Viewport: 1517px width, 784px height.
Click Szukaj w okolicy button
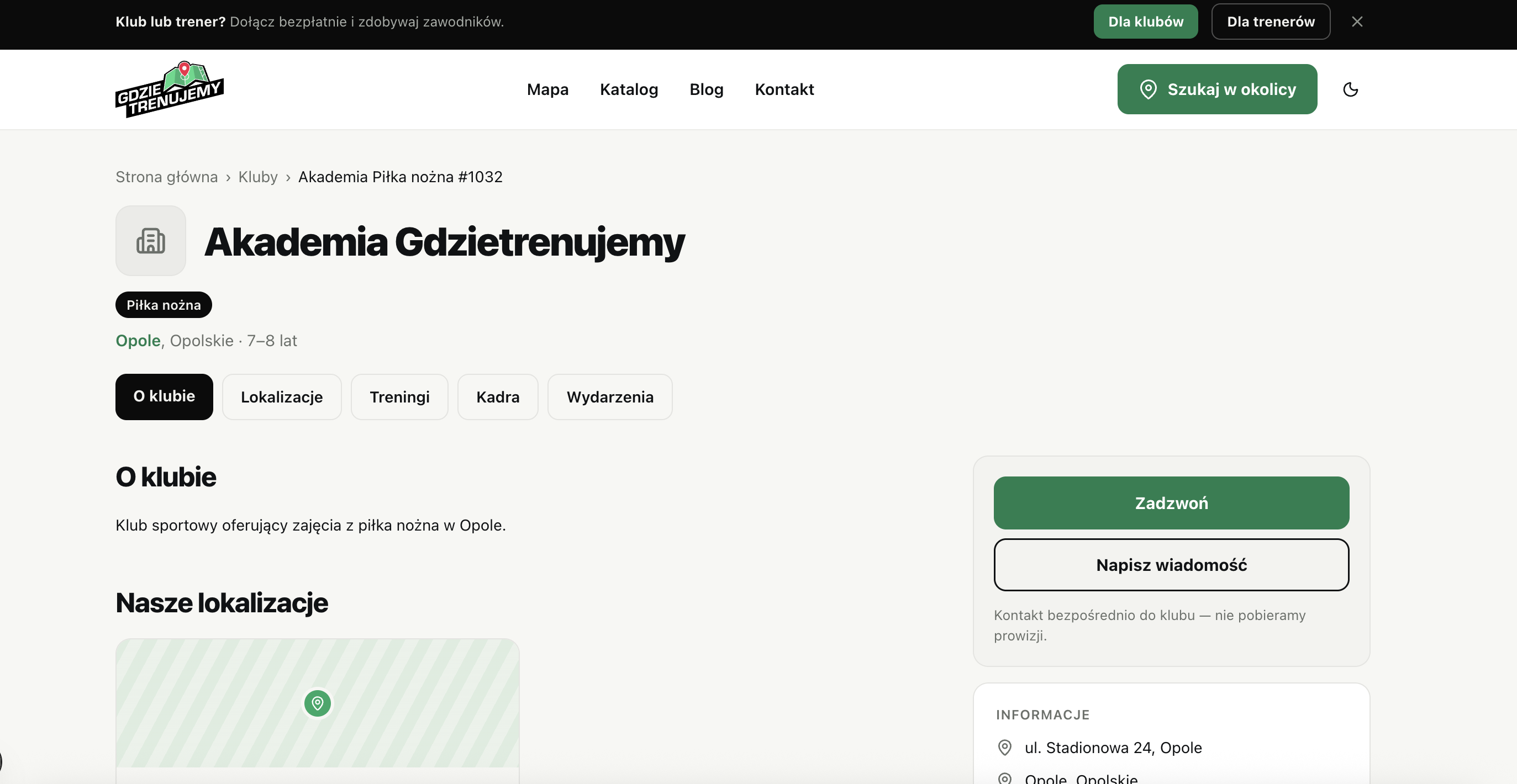(x=1216, y=89)
